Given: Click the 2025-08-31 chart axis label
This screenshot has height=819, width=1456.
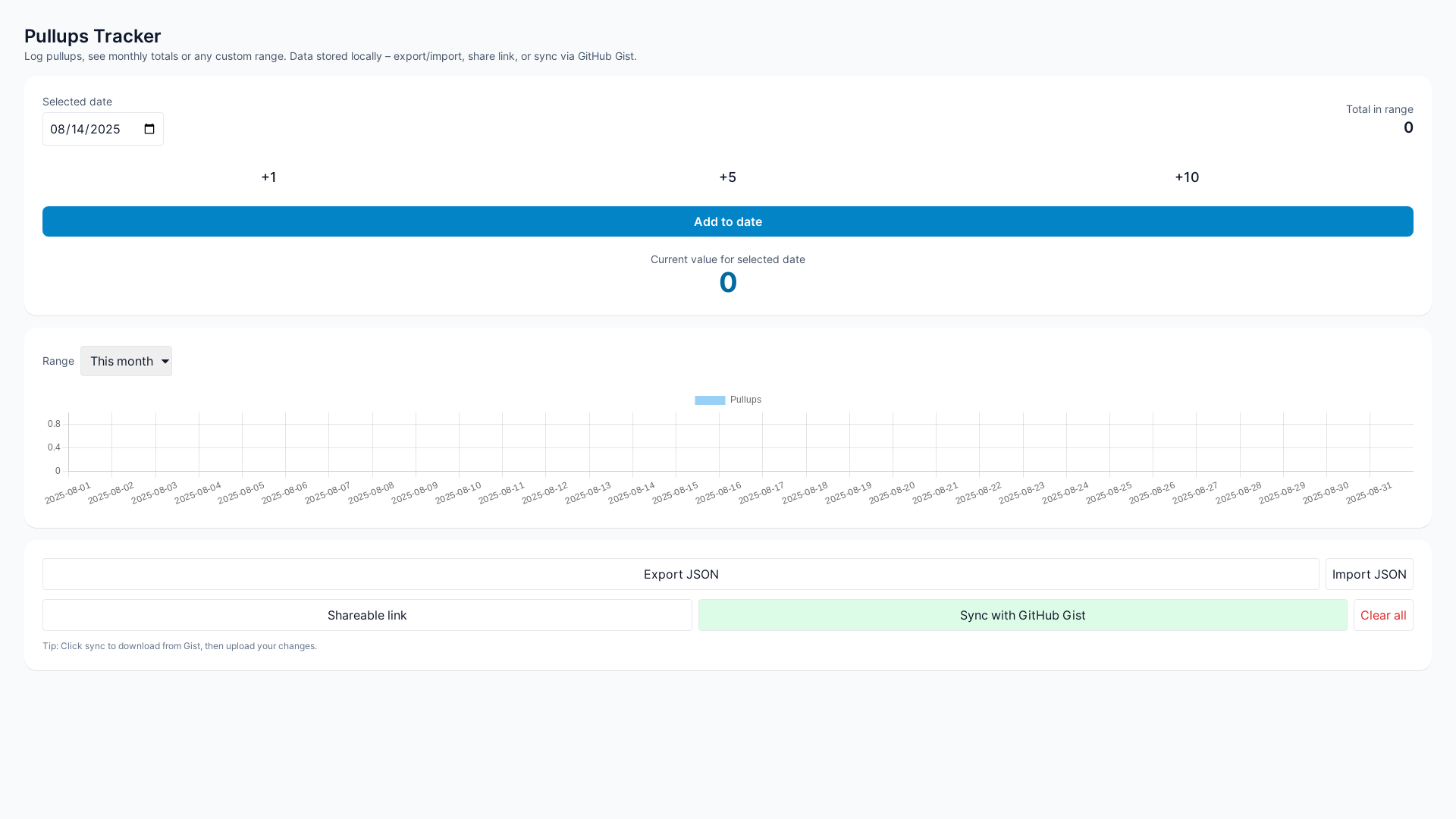Looking at the screenshot, I should [x=1370, y=493].
